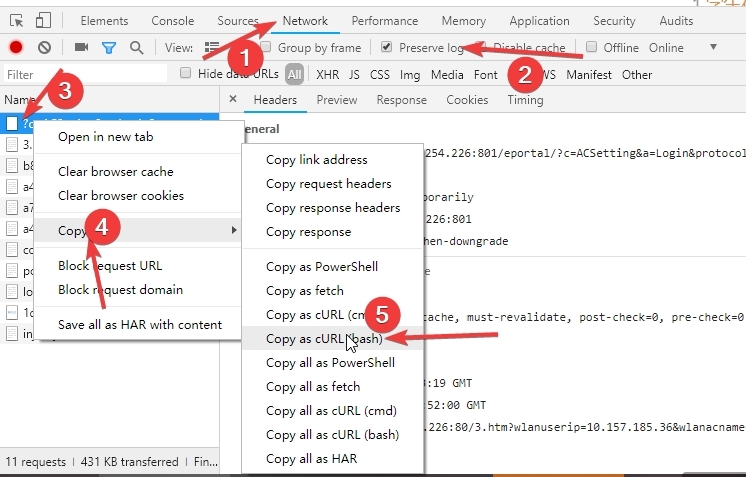Filter requests by Font
This screenshot has height=477, width=746.
point(485,75)
